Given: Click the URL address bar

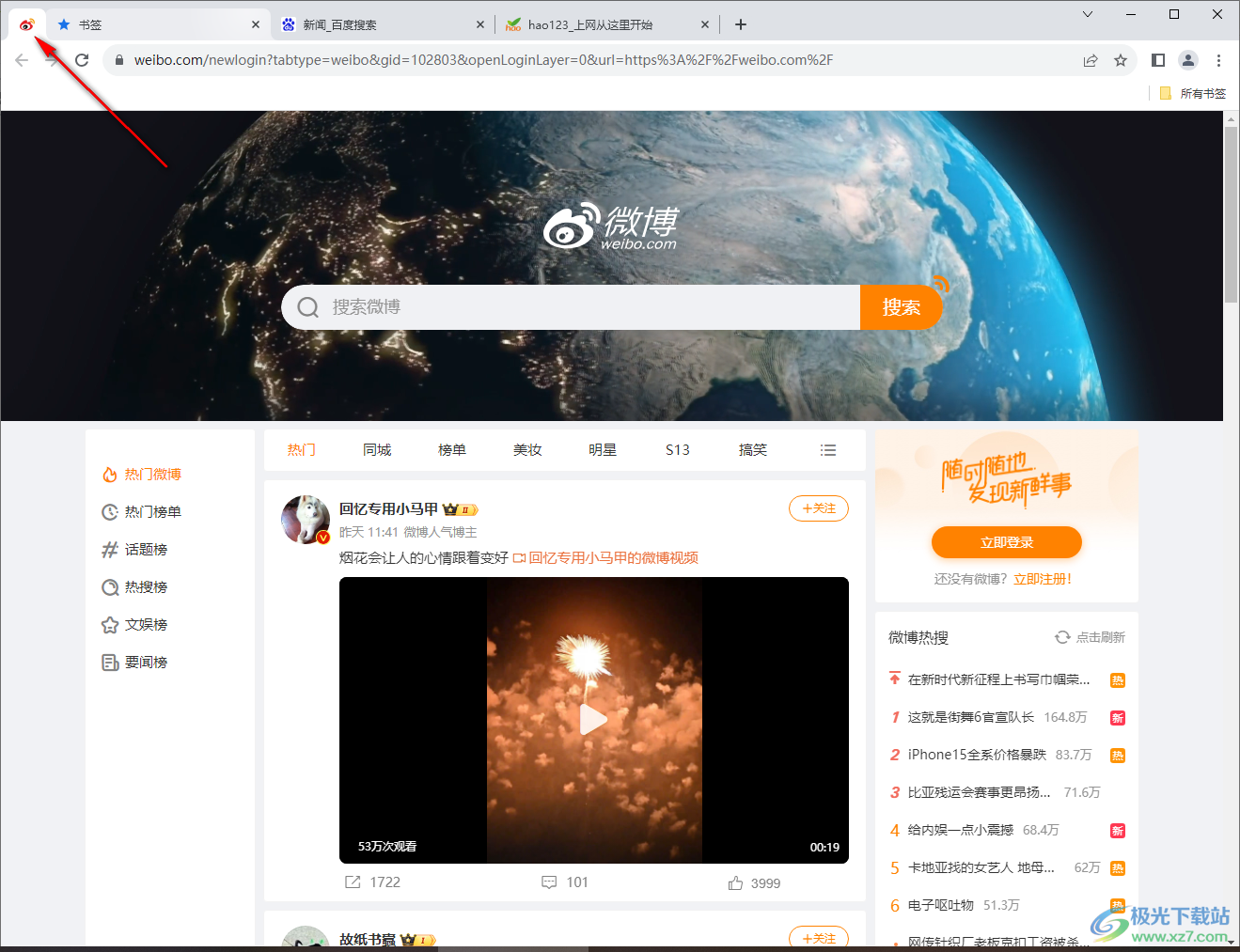Looking at the screenshot, I should click(x=602, y=60).
